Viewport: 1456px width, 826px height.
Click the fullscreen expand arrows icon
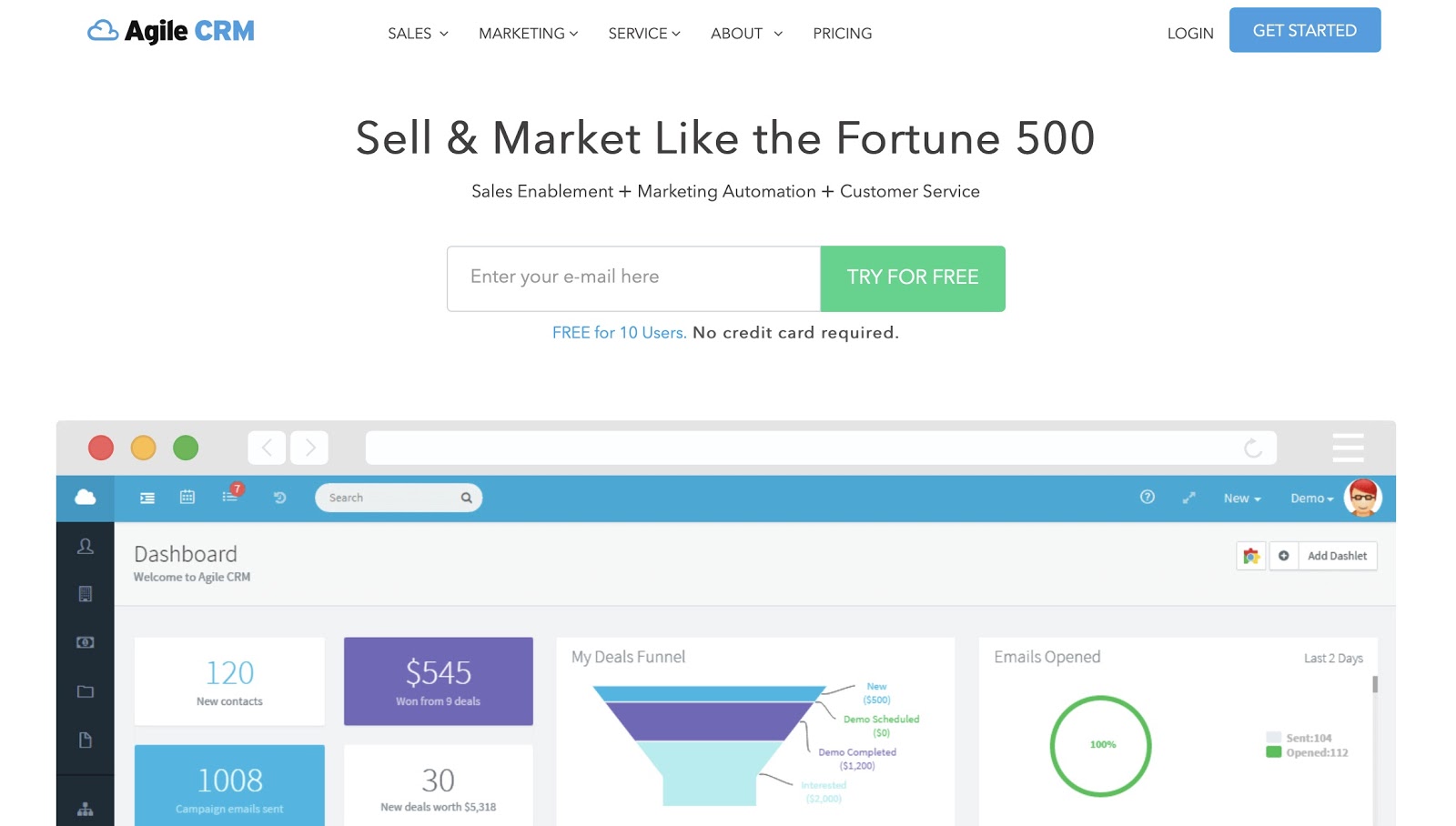[x=1188, y=498]
